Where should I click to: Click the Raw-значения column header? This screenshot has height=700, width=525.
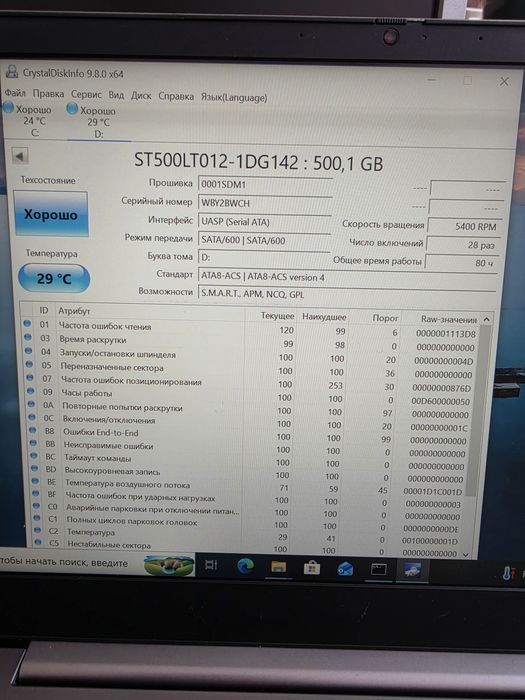[x=449, y=319]
